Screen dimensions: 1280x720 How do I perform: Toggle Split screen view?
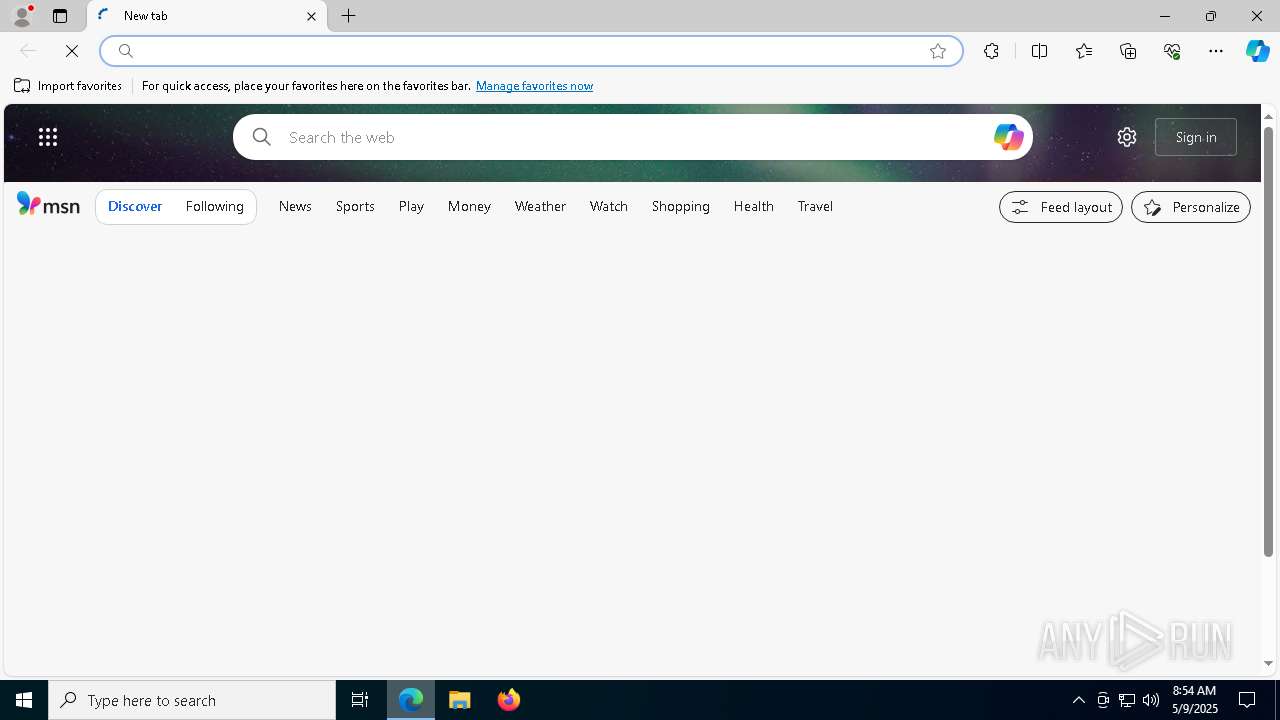point(1040,51)
